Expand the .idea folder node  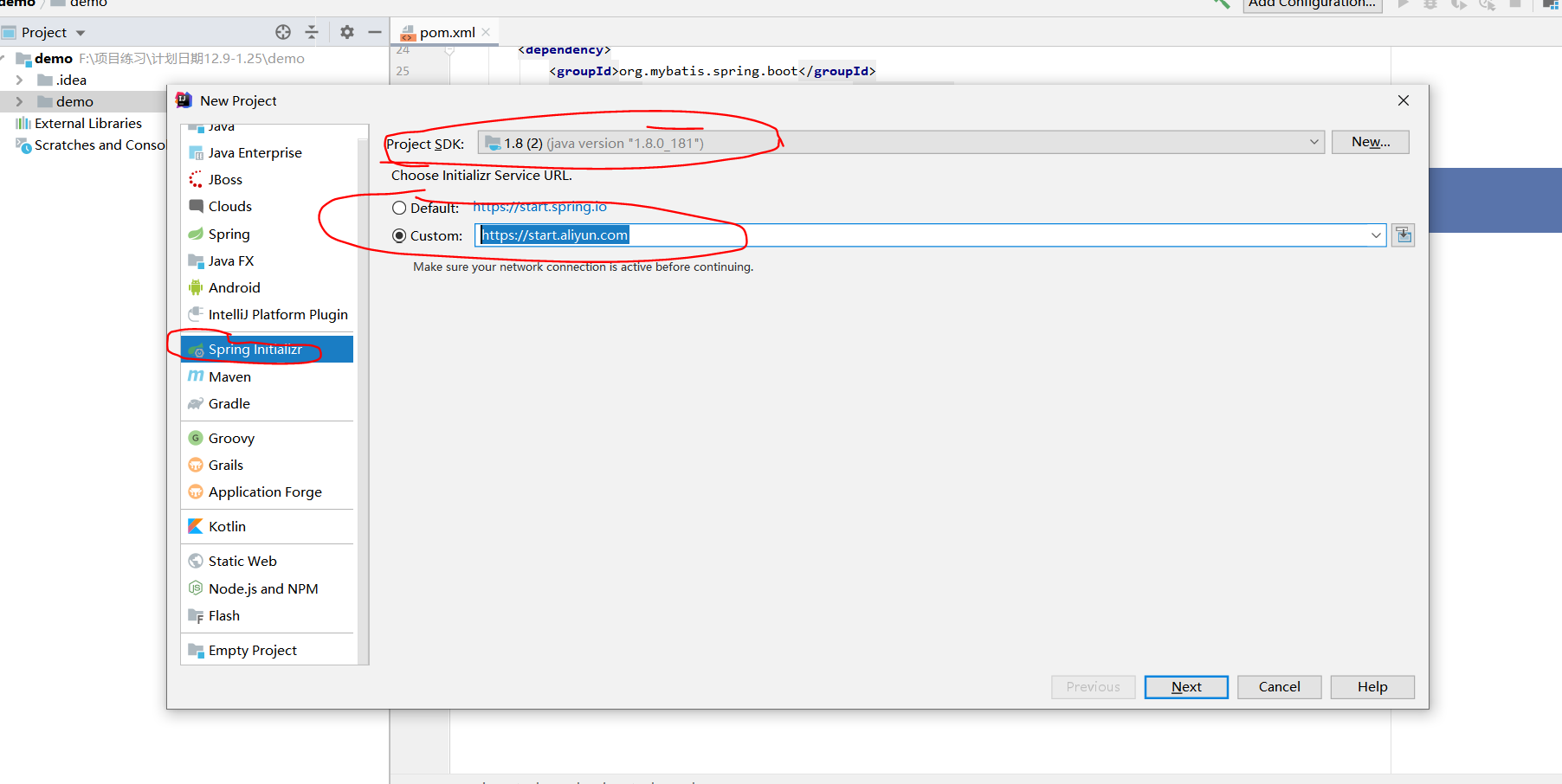tap(19, 80)
